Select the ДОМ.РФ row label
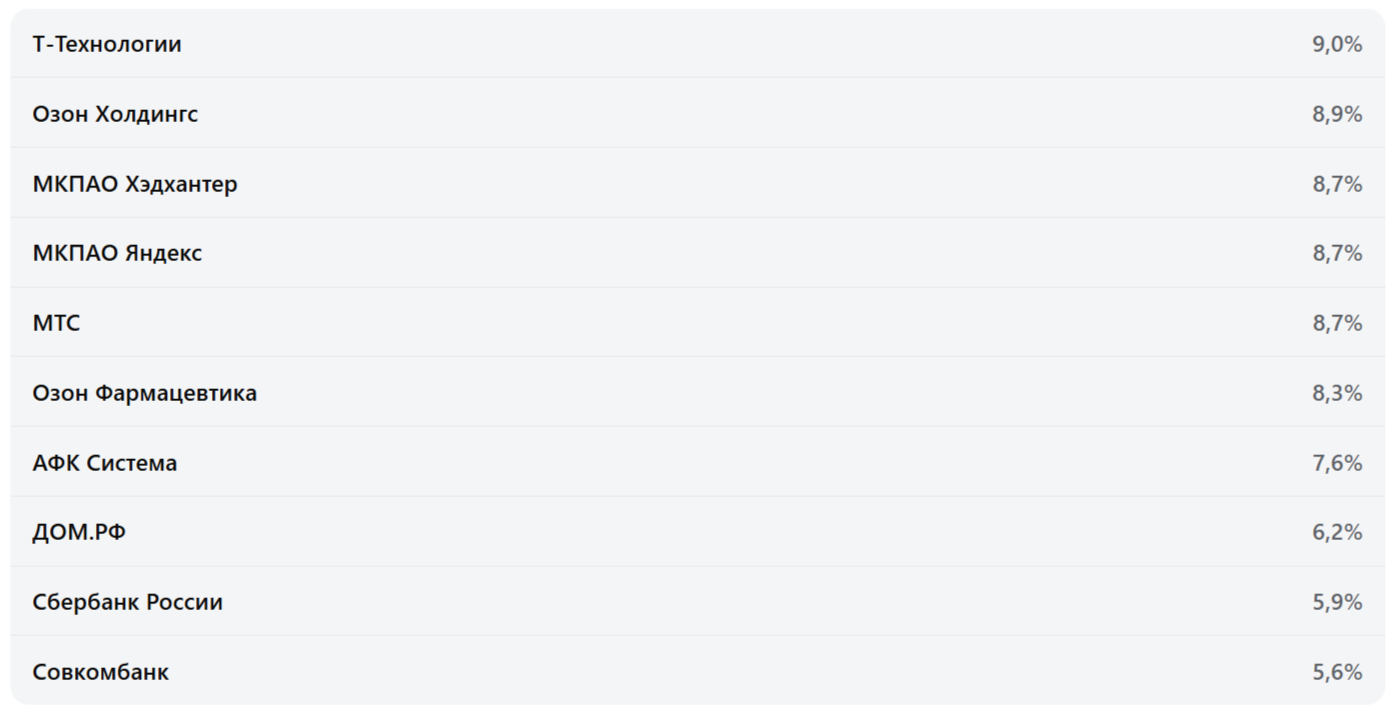This screenshot has width=1394, height=716. (x=79, y=532)
